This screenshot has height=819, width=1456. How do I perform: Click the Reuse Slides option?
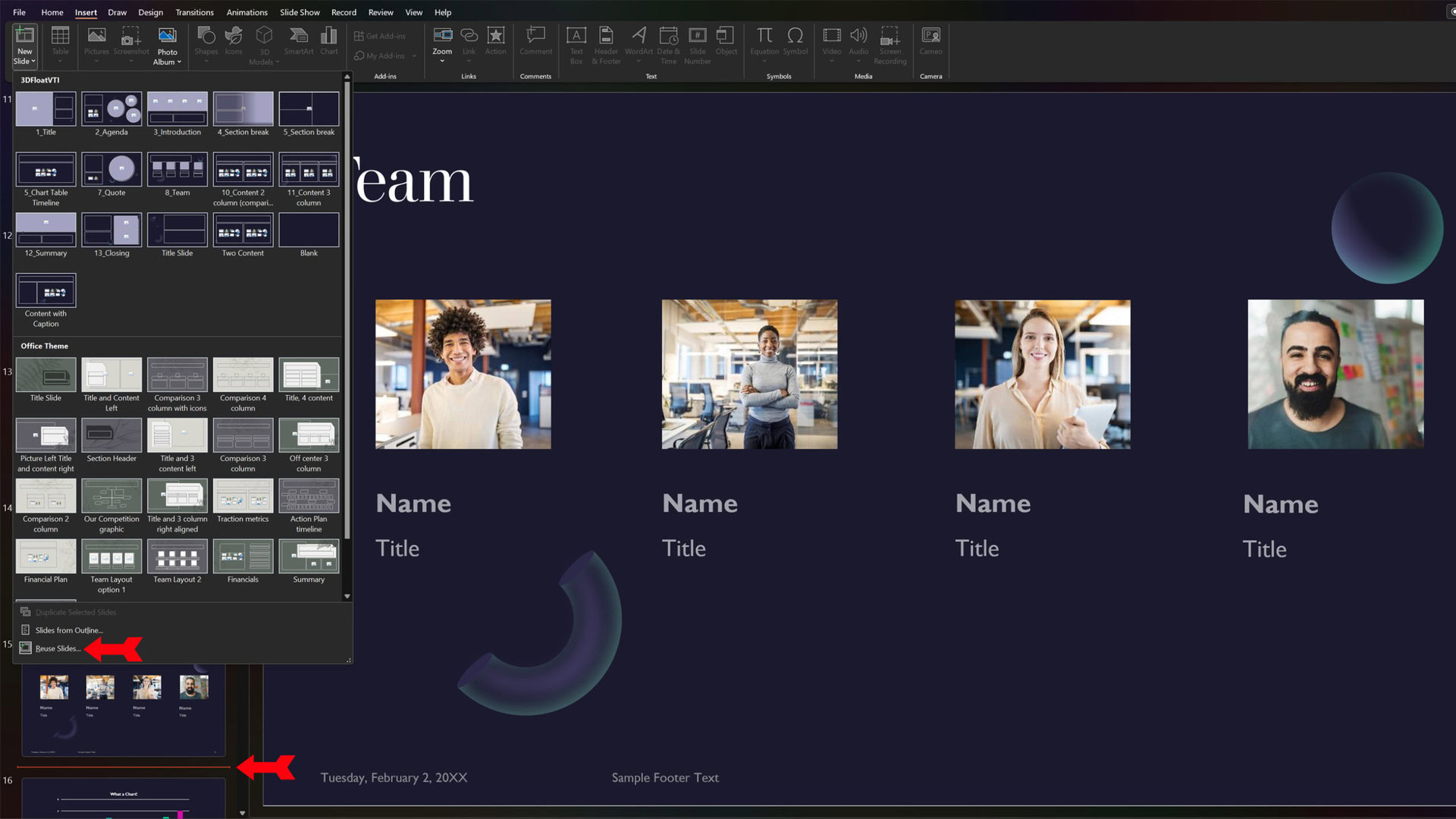coord(57,648)
